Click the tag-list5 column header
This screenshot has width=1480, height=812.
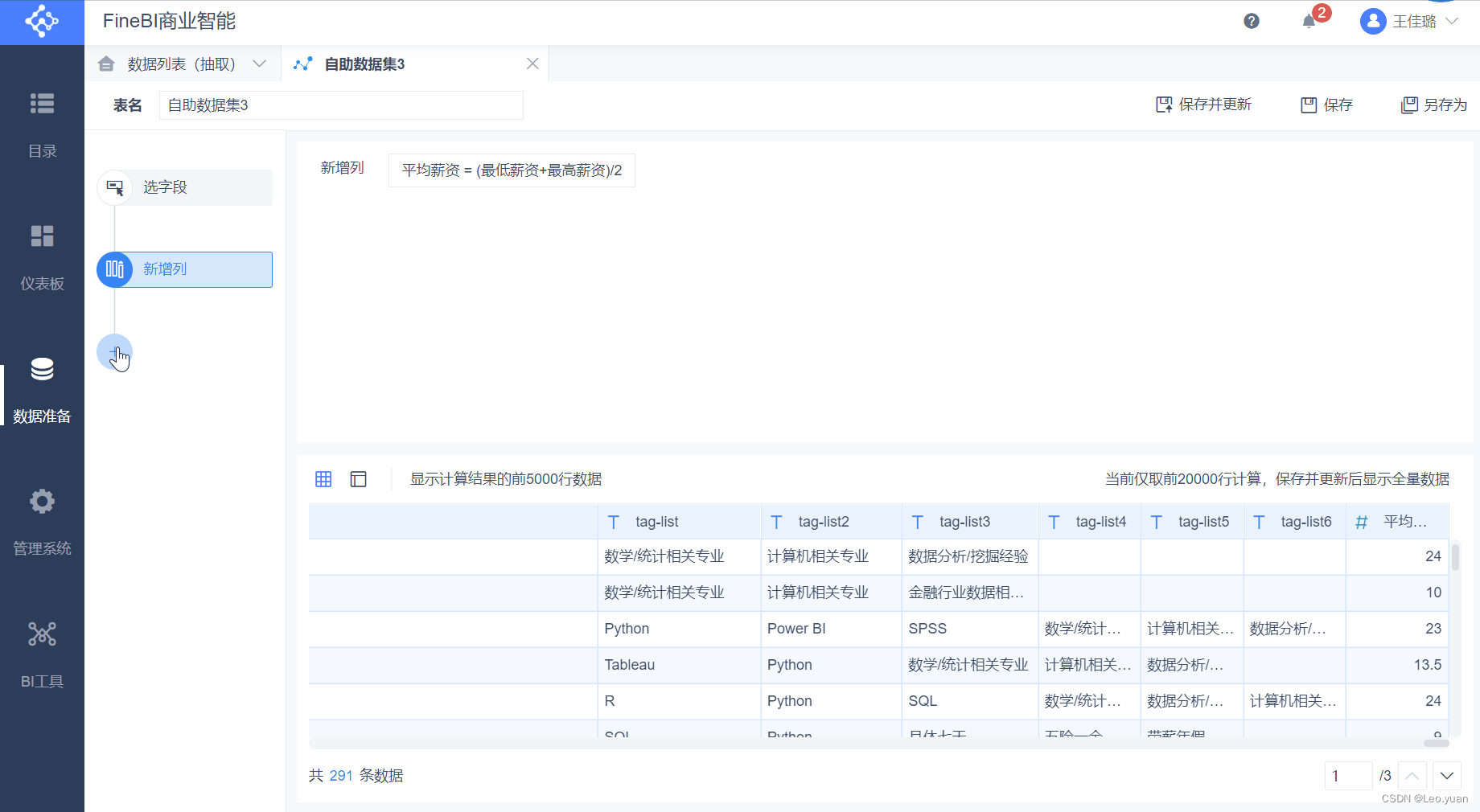tap(1193, 522)
